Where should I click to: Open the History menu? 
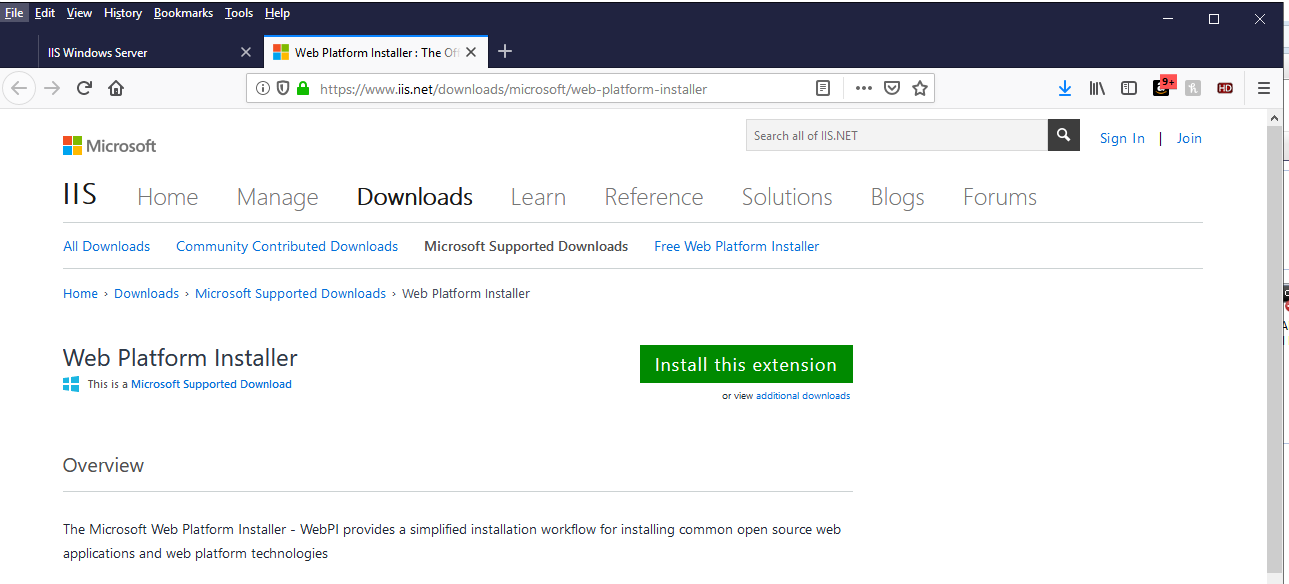123,13
